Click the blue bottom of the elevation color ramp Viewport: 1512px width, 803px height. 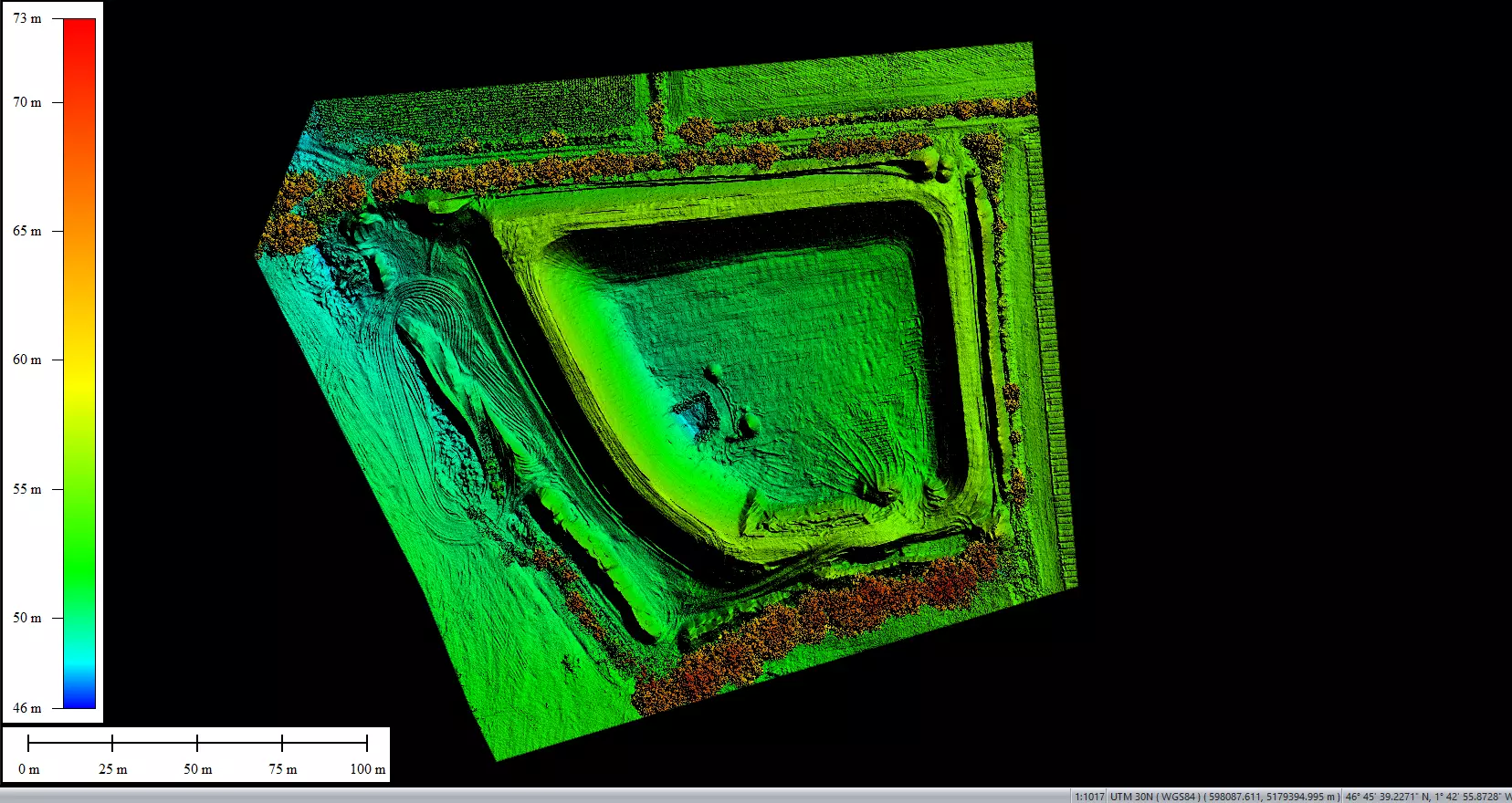pos(79,699)
